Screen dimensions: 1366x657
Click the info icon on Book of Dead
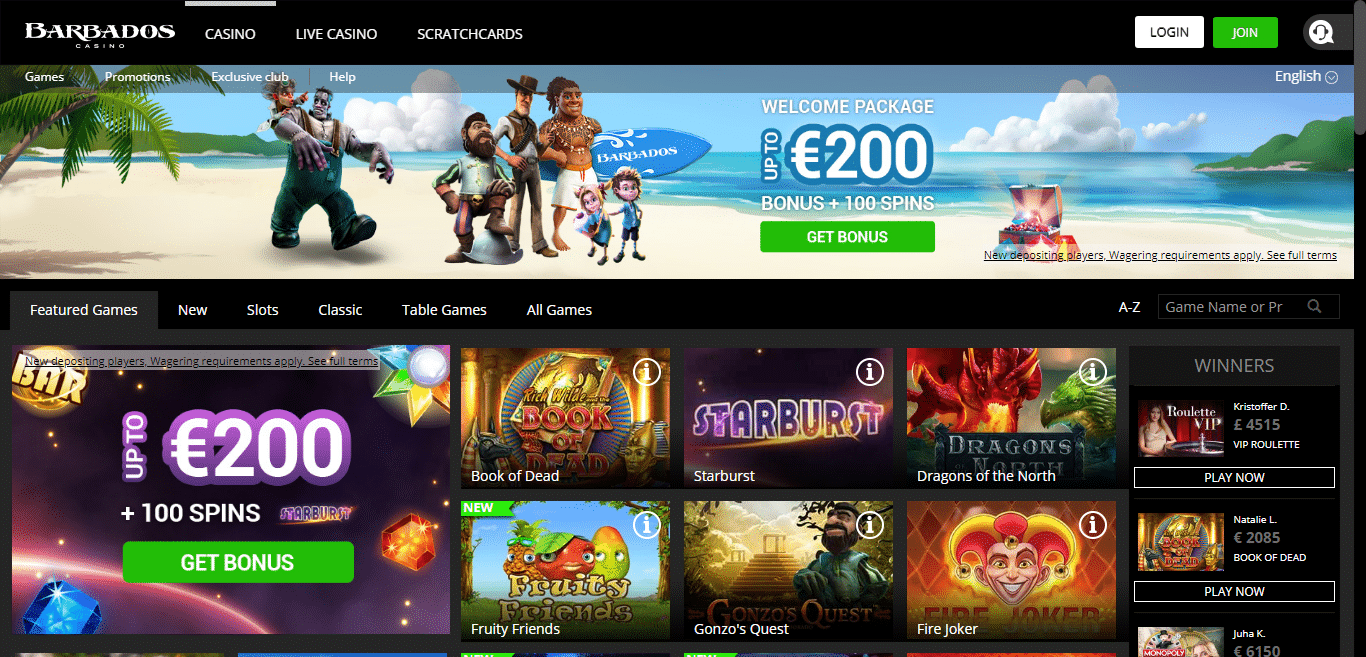647,372
